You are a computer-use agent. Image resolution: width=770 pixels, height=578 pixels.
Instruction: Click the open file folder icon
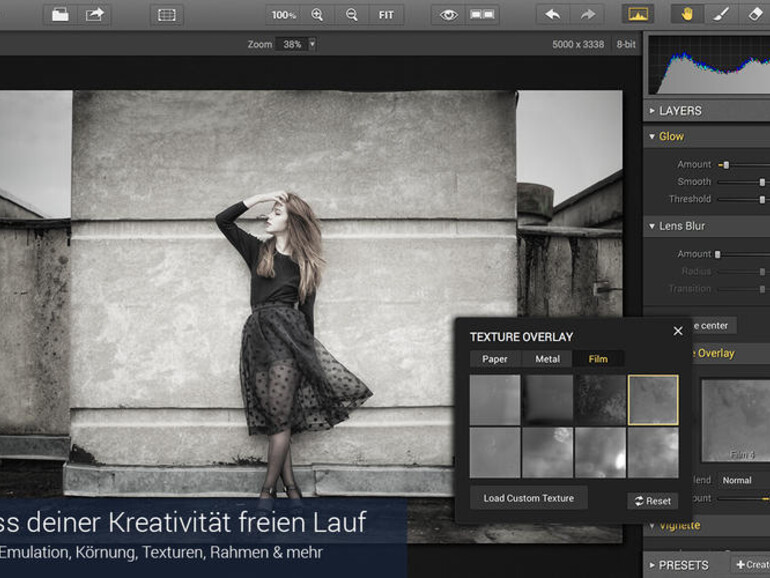(61, 14)
